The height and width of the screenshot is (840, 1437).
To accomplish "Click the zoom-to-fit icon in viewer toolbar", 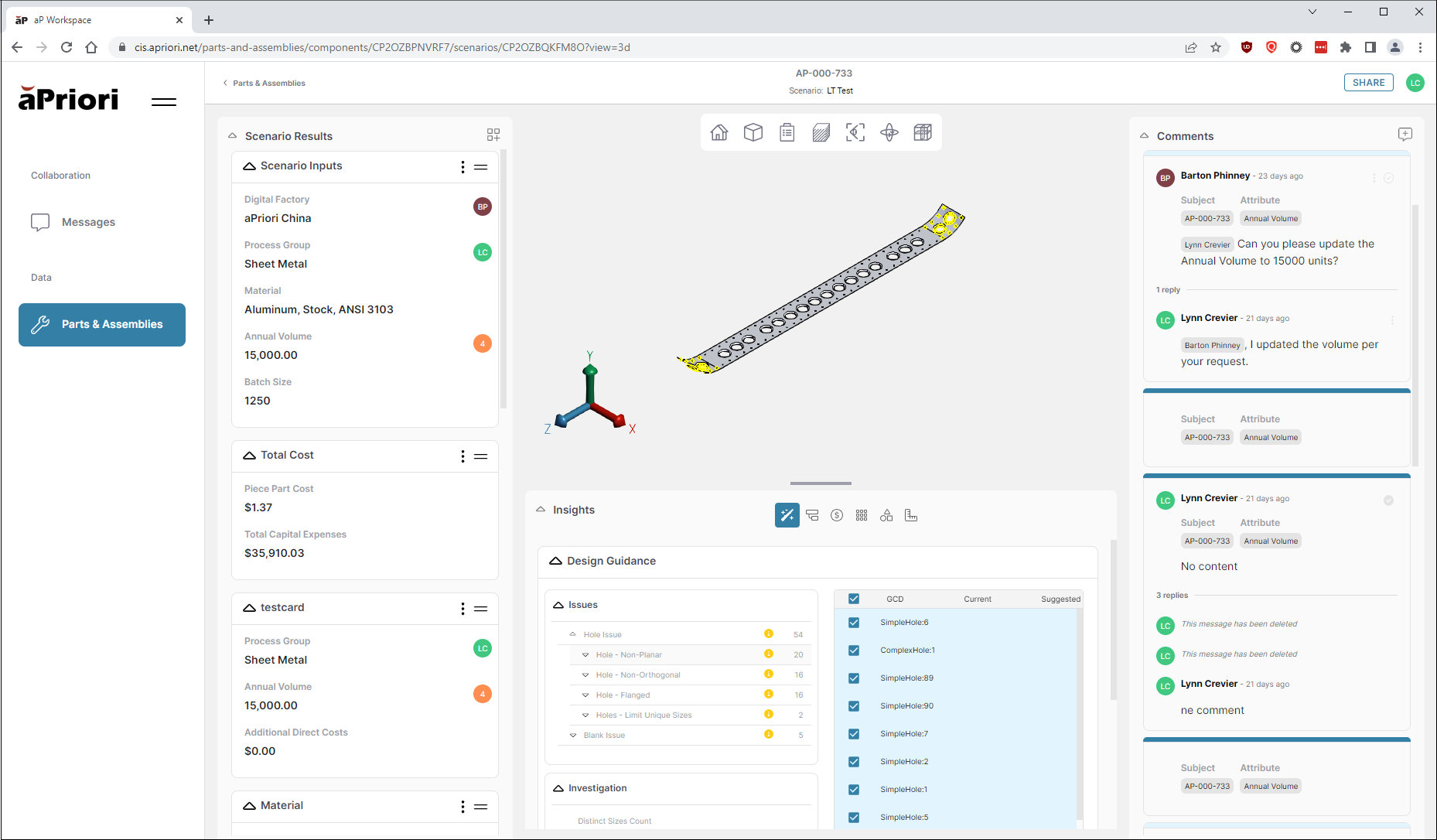I will click(855, 132).
